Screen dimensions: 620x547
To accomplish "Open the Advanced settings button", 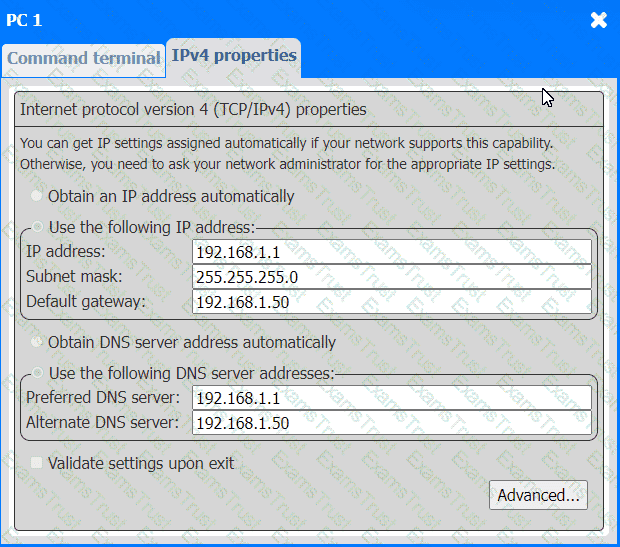I will (x=538, y=495).
